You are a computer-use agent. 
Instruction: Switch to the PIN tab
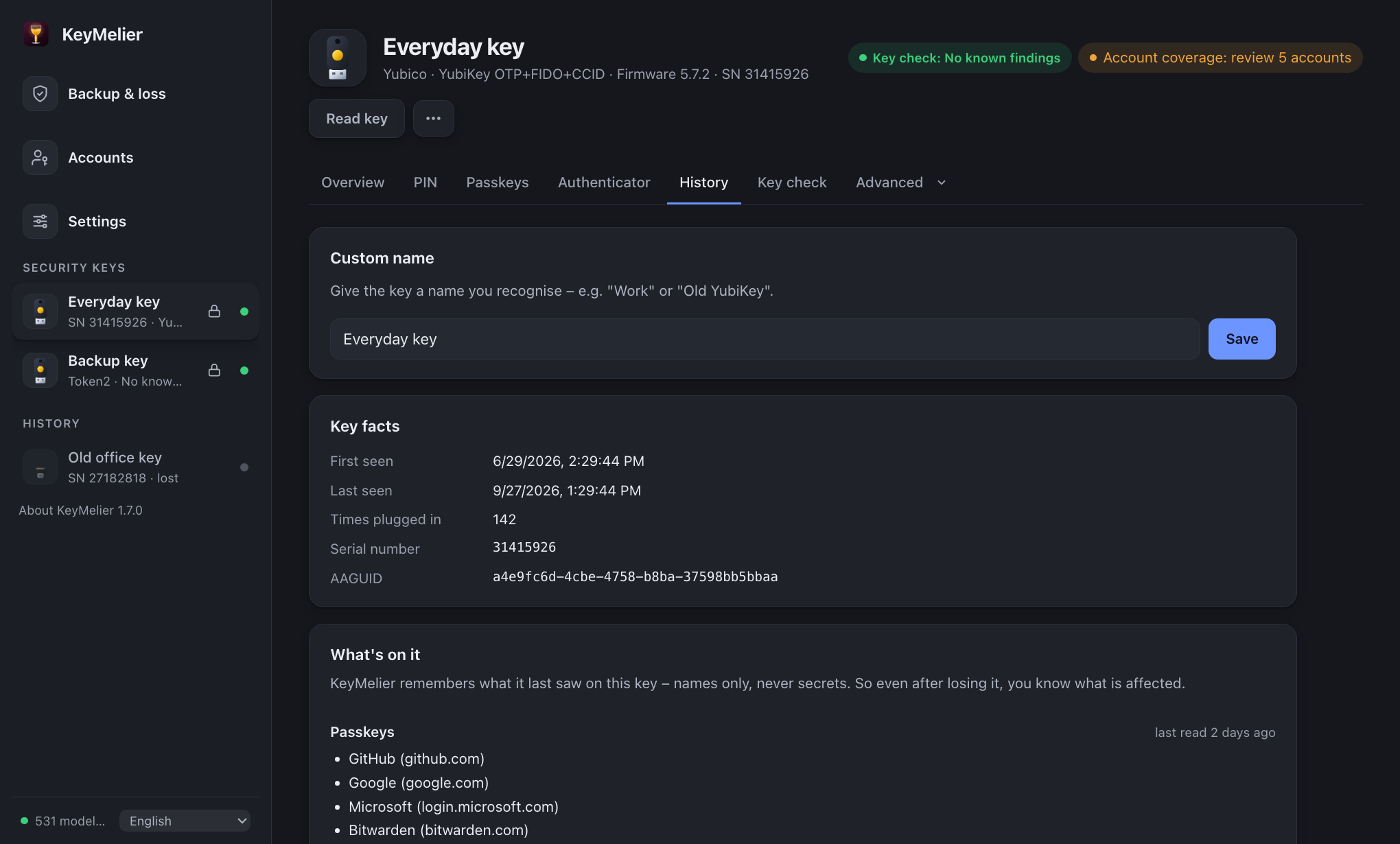click(x=425, y=183)
